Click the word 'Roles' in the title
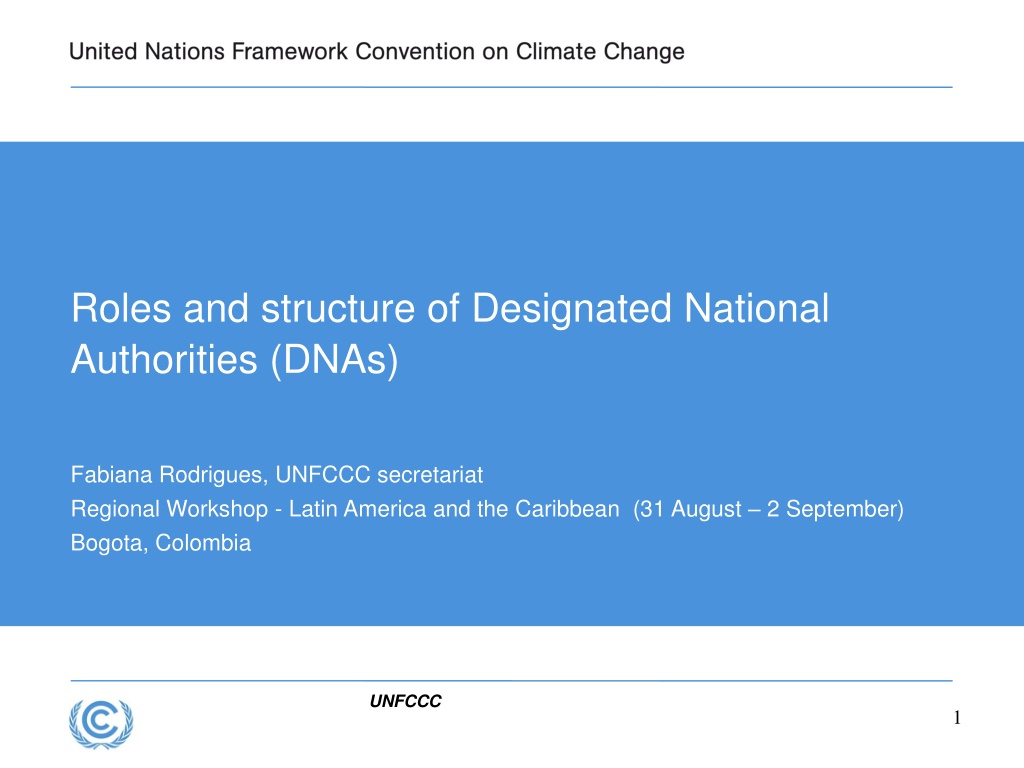1024x768 pixels. pos(121,308)
